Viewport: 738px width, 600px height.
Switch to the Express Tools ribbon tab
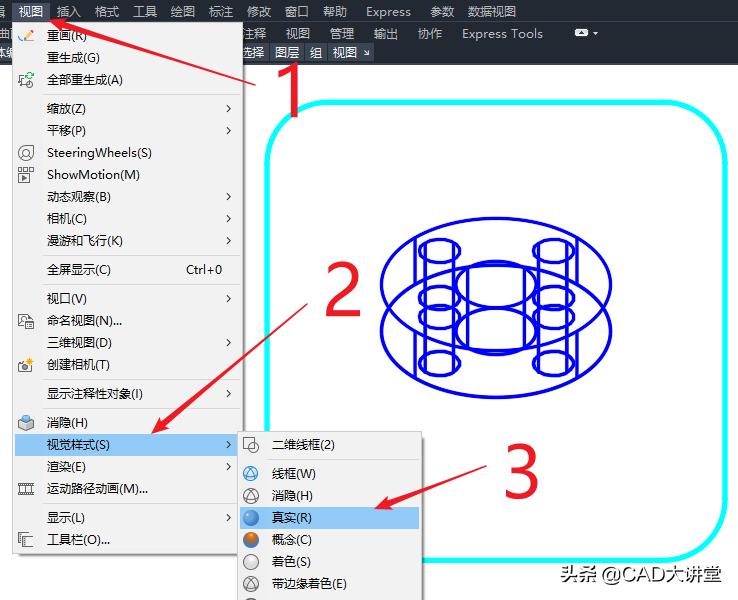502,33
